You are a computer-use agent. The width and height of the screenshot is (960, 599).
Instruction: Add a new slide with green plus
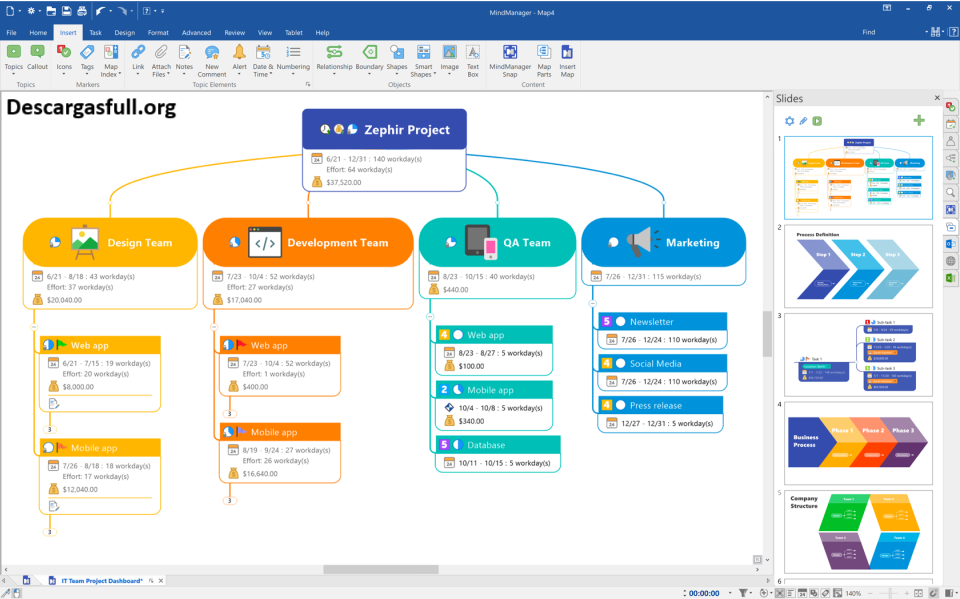click(919, 121)
